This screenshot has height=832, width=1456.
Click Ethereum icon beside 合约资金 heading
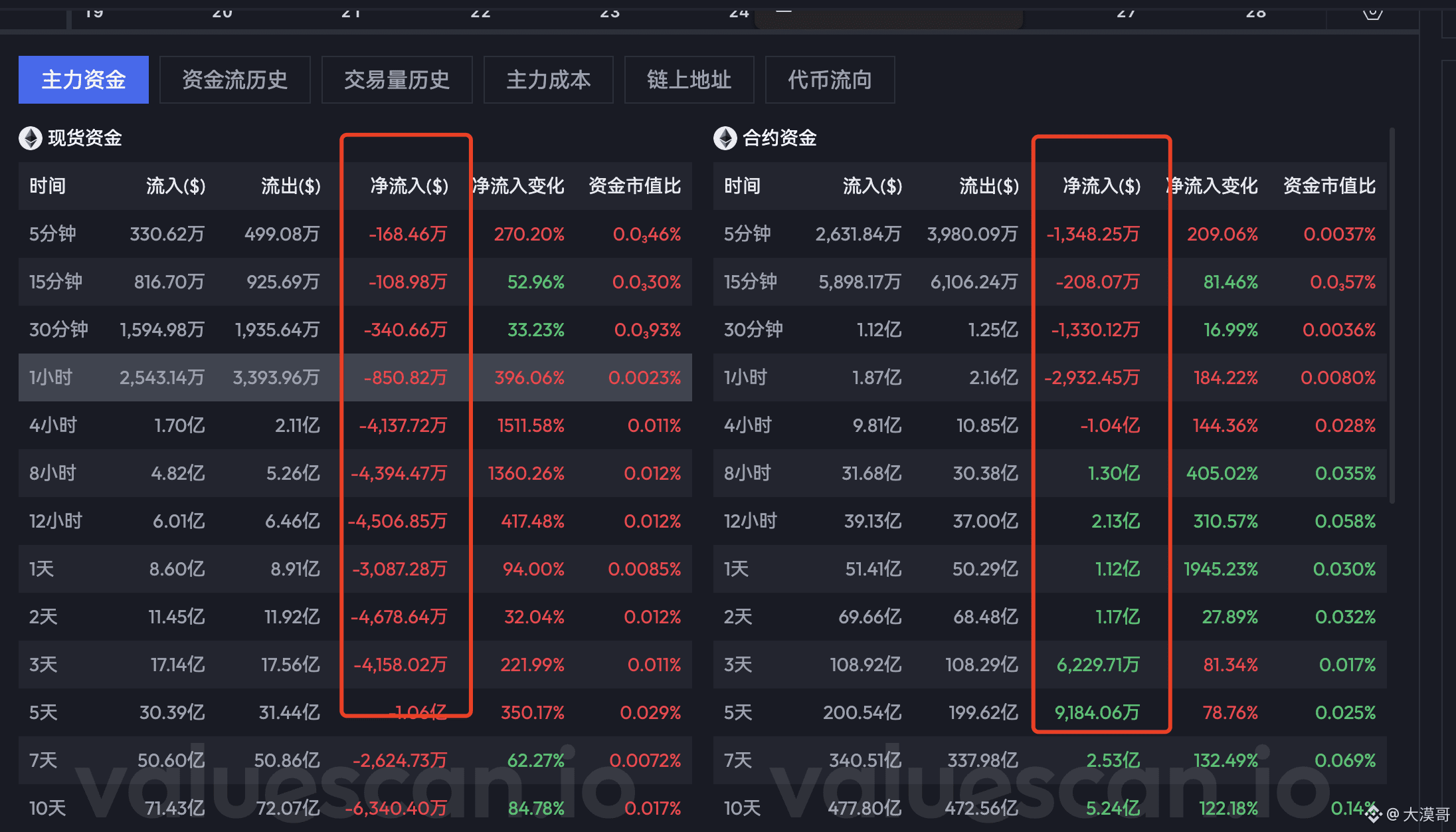[x=725, y=138]
